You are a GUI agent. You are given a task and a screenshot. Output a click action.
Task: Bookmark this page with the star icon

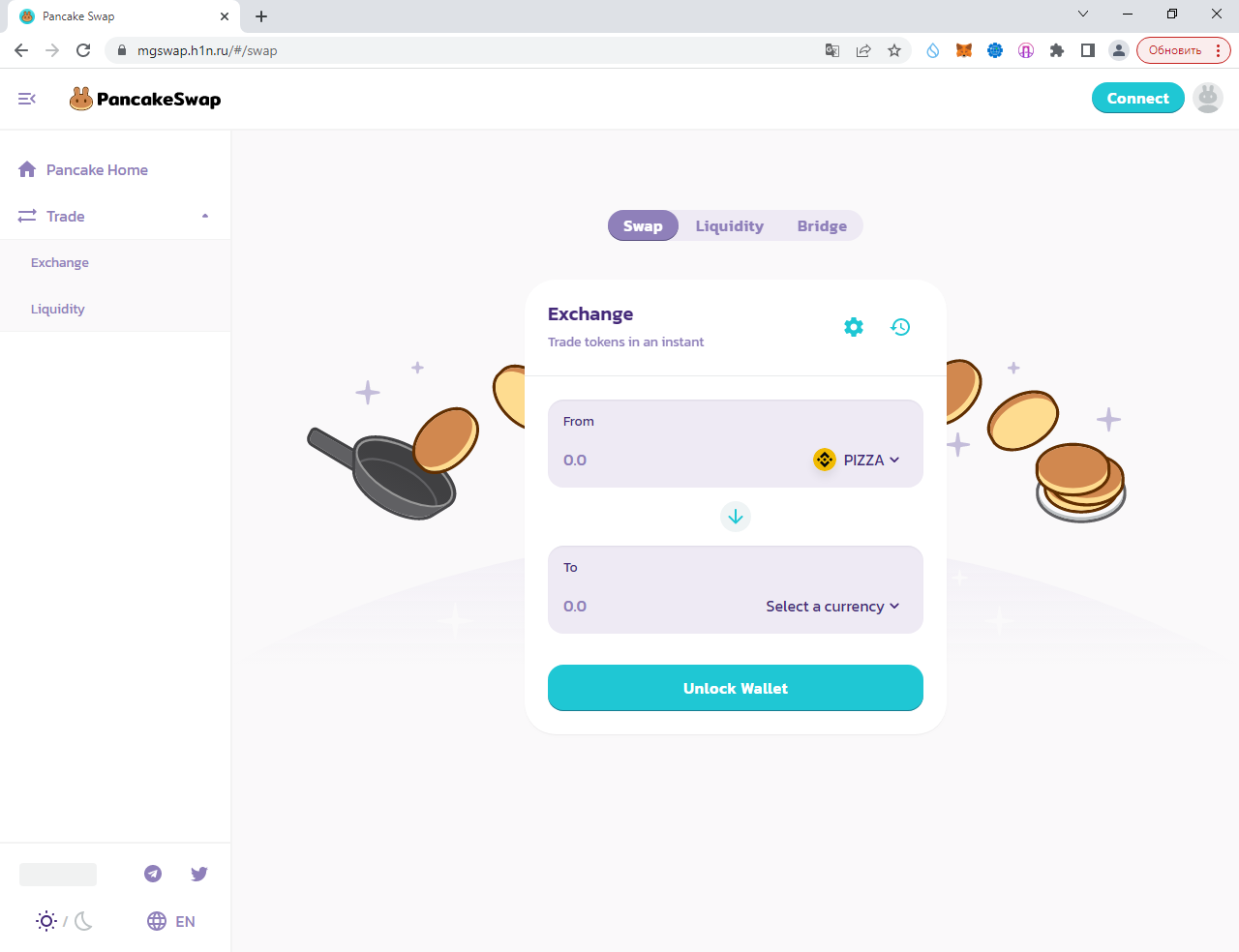(x=894, y=50)
